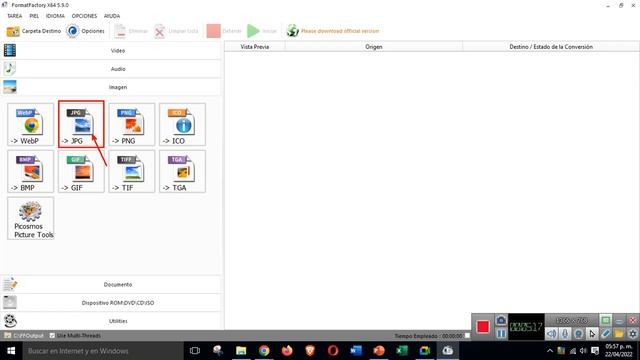
Task: Open the -> PNG conversion option
Action: tap(132, 124)
